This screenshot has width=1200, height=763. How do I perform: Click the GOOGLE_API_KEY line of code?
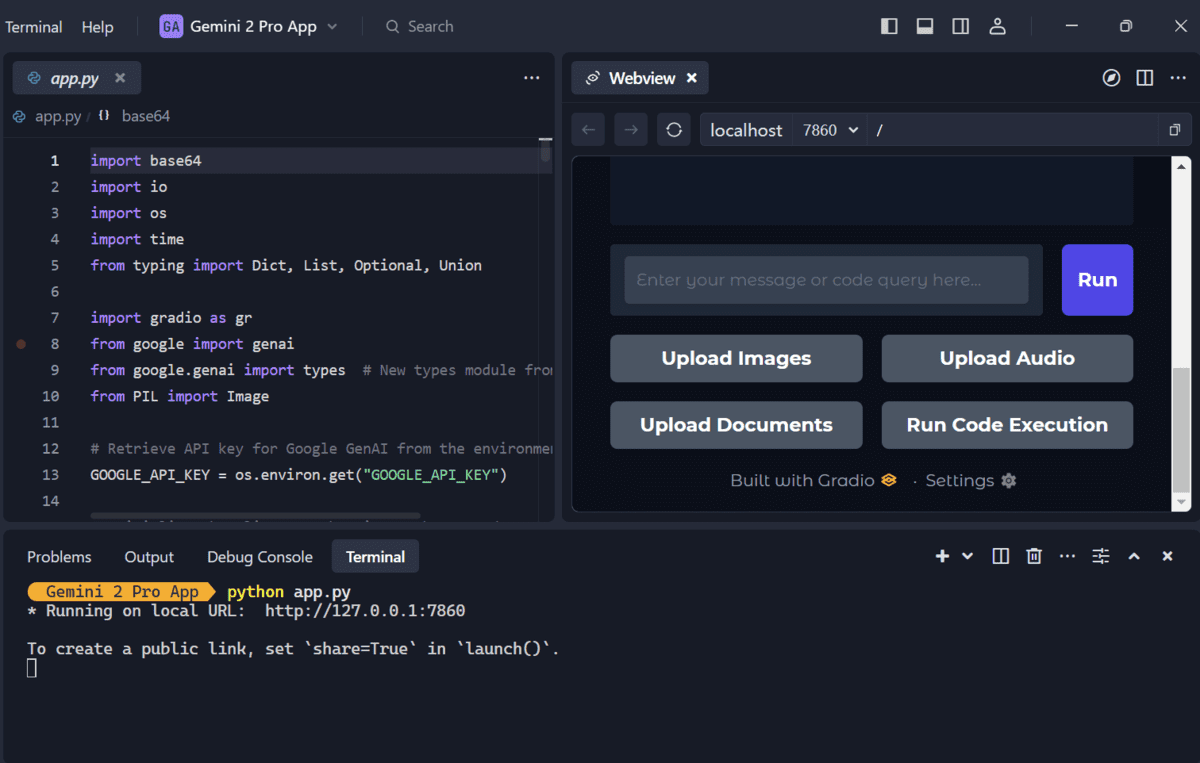299,475
